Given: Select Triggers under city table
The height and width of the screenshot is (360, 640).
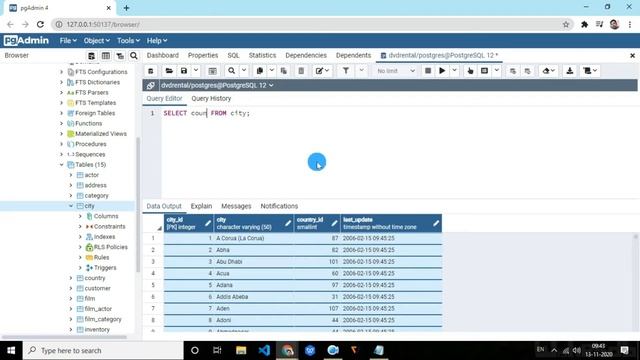Looking at the screenshot, I should tap(105, 268).
